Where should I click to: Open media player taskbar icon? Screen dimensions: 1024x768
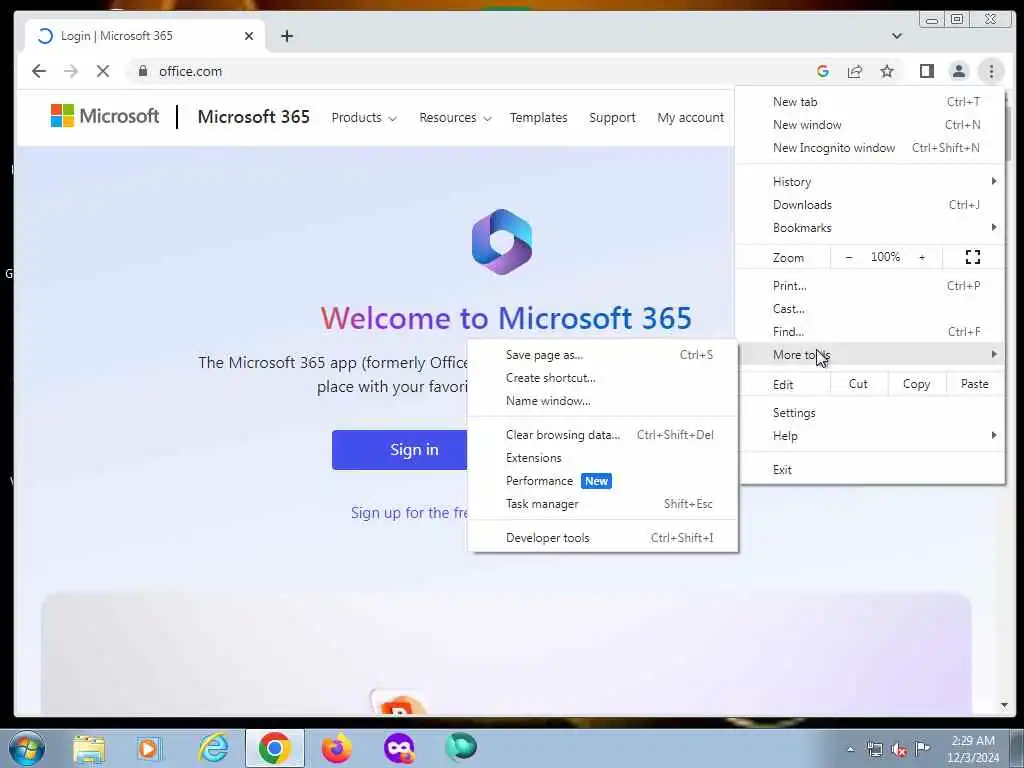click(149, 748)
